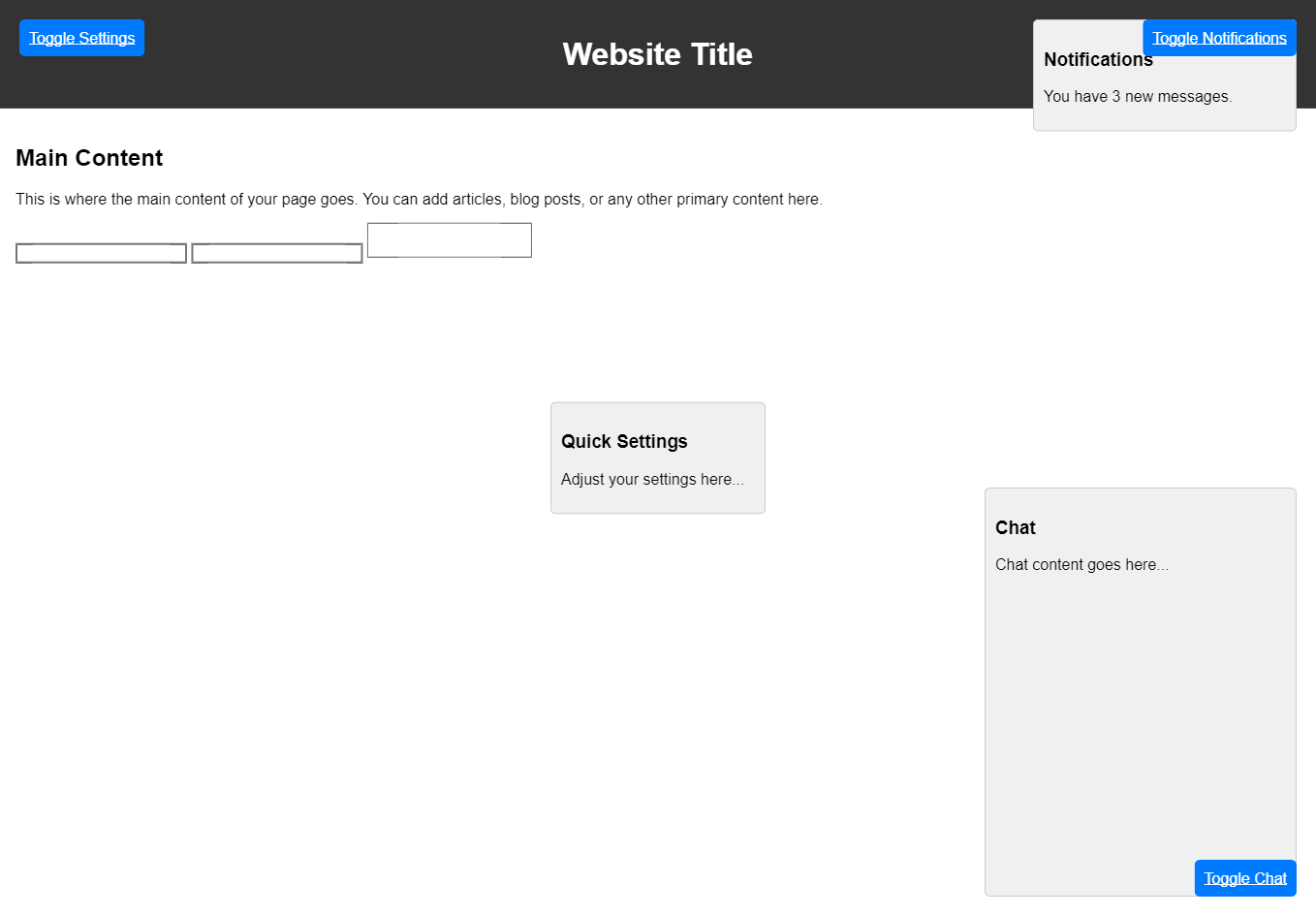Click the Website Title heading
The height and width of the screenshot is (916, 1316).
coord(657,54)
